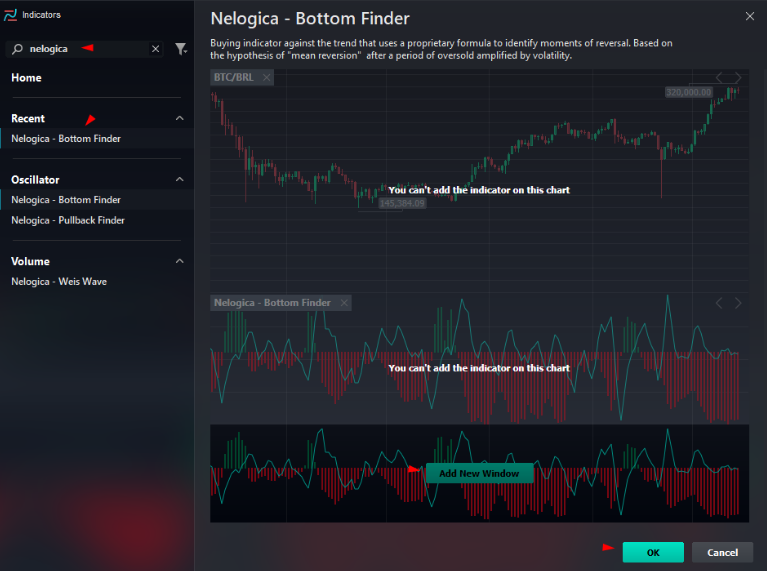Select Bottom Finder under Recent
This screenshot has height=571, width=767.
[97, 138]
